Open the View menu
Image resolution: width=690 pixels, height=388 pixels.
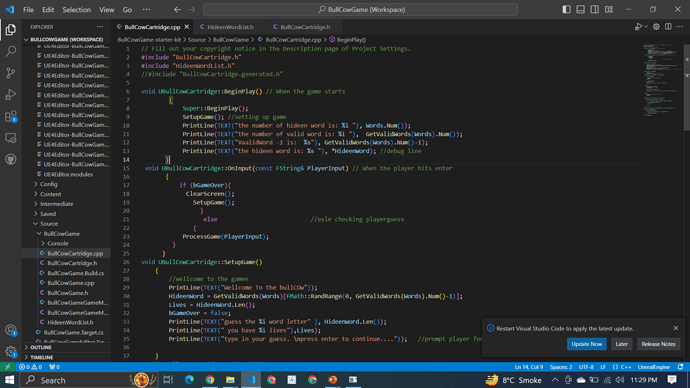(x=106, y=10)
